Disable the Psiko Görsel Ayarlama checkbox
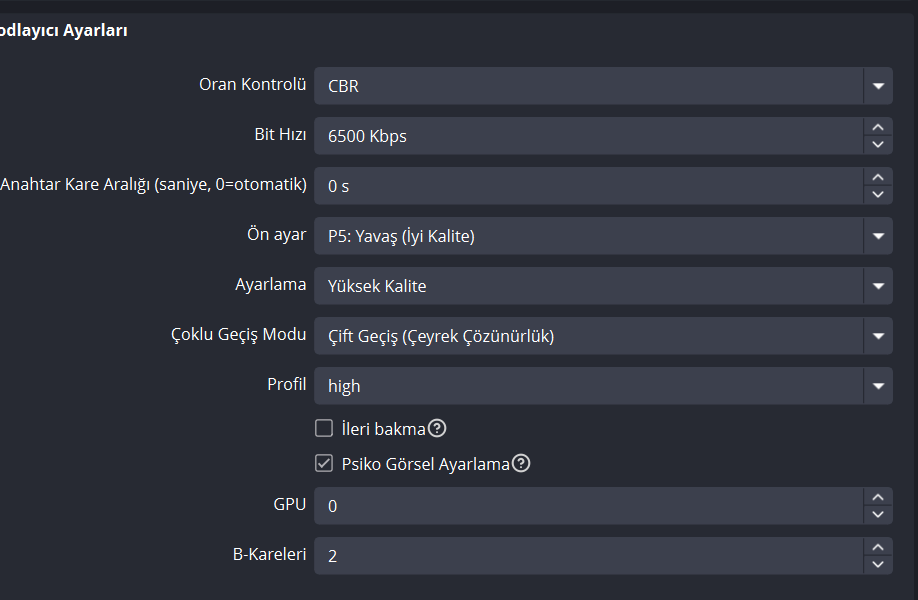This screenshot has height=600, width=918. click(x=324, y=464)
